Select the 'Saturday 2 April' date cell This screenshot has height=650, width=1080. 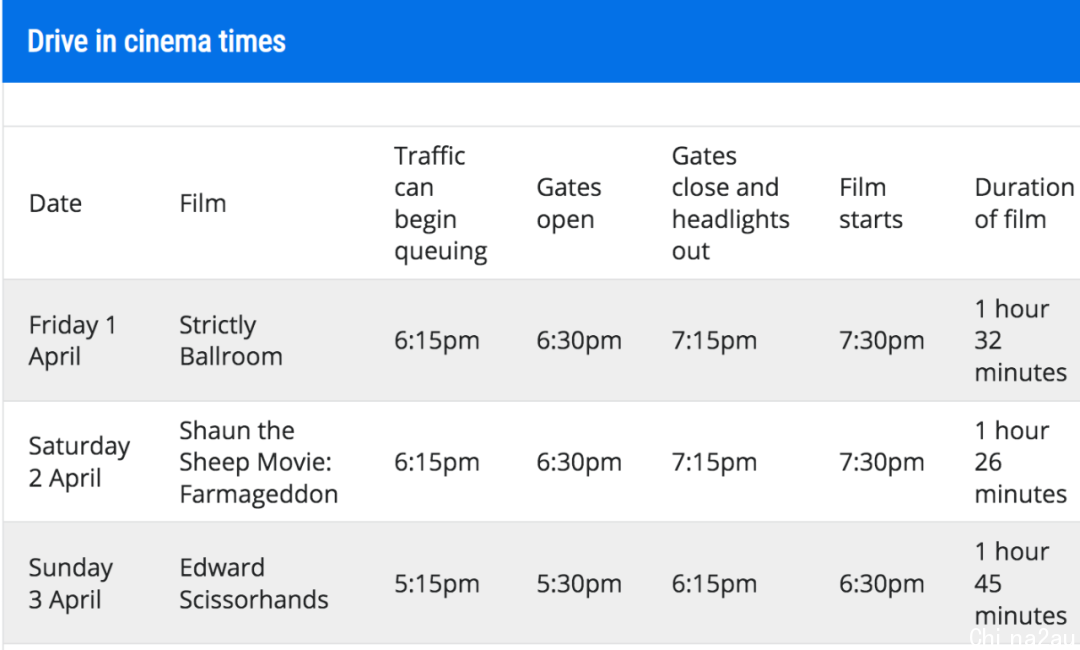point(79,462)
